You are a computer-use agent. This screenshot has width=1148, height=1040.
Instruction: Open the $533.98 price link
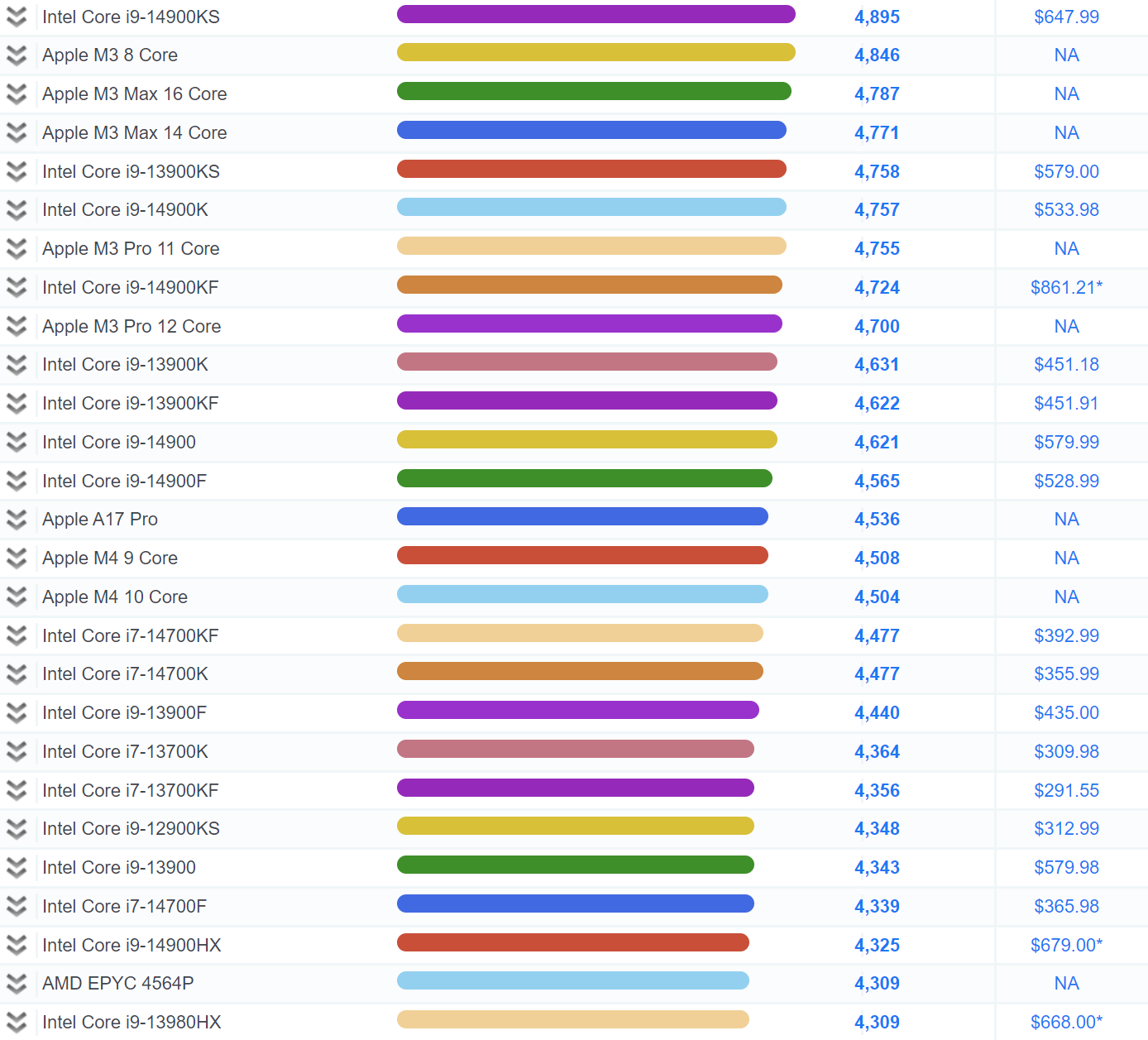[1067, 210]
